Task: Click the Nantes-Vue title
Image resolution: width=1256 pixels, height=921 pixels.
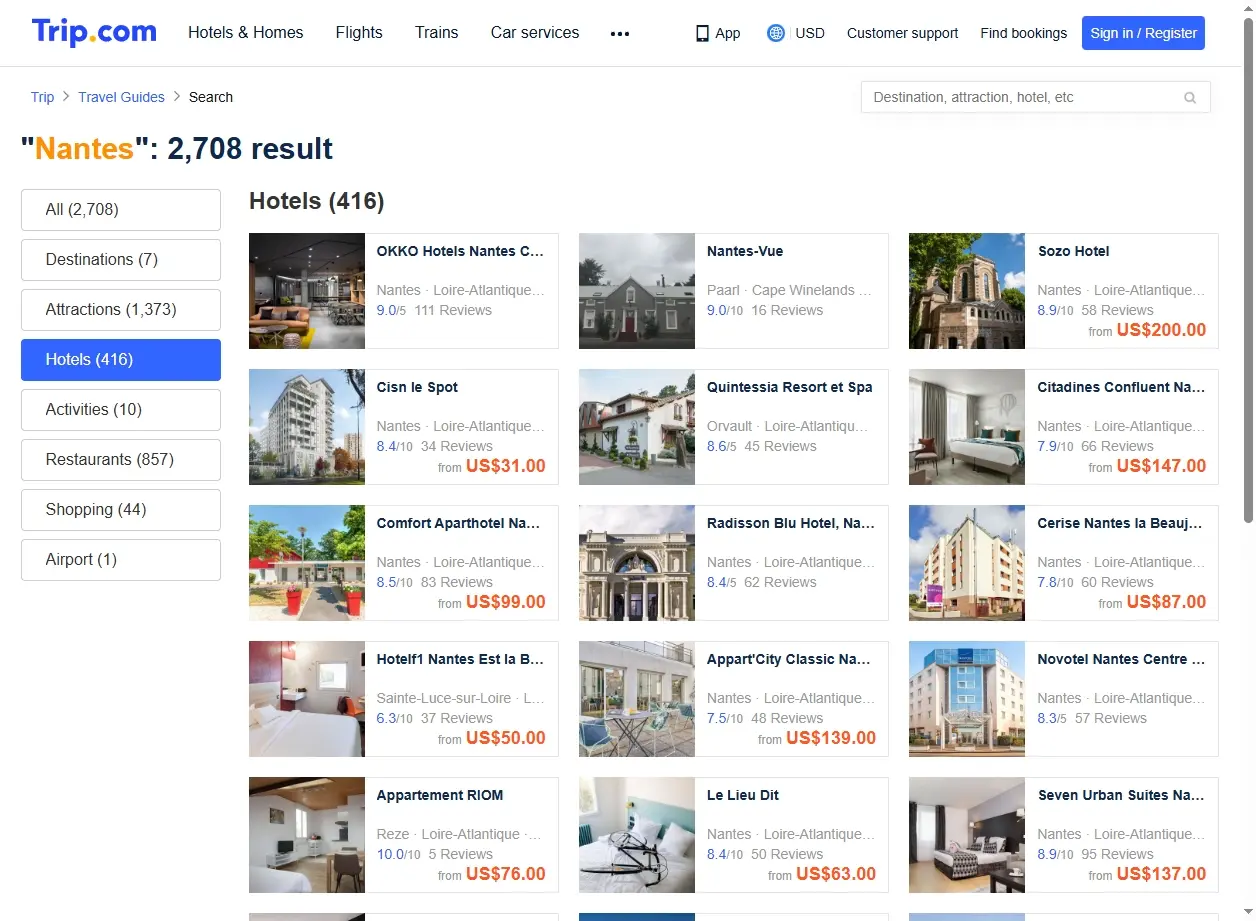Action: click(745, 251)
